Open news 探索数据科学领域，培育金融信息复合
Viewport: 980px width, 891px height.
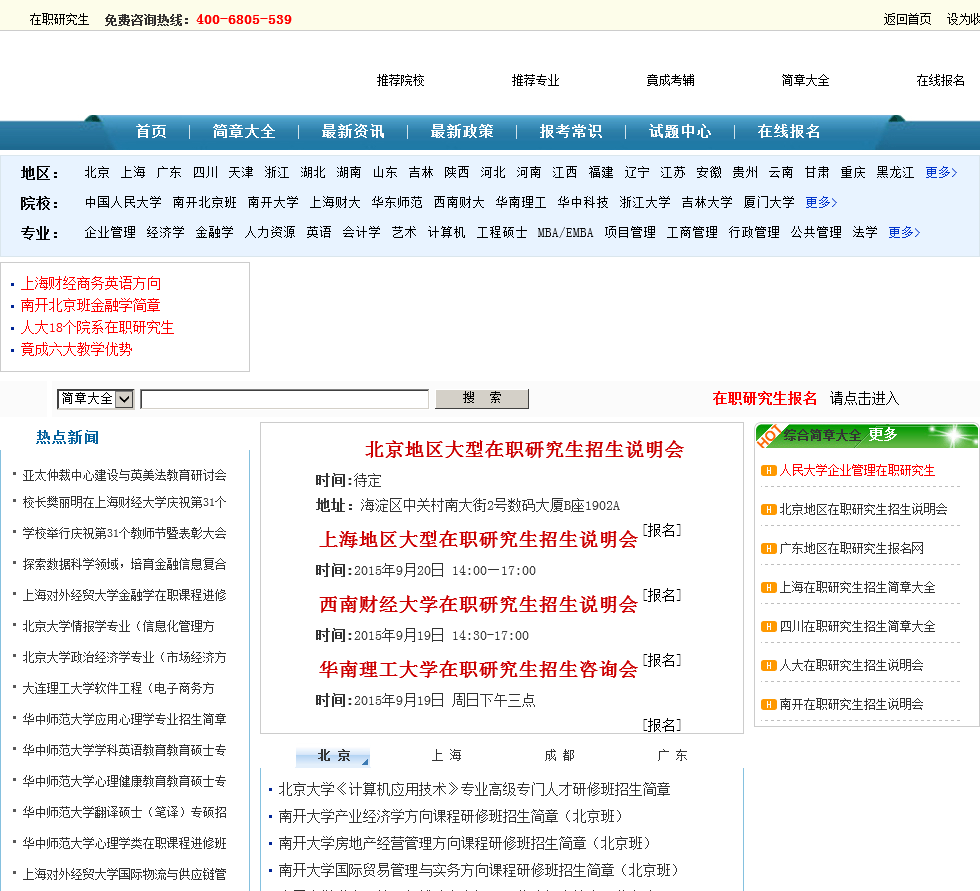click(x=124, y=565)
